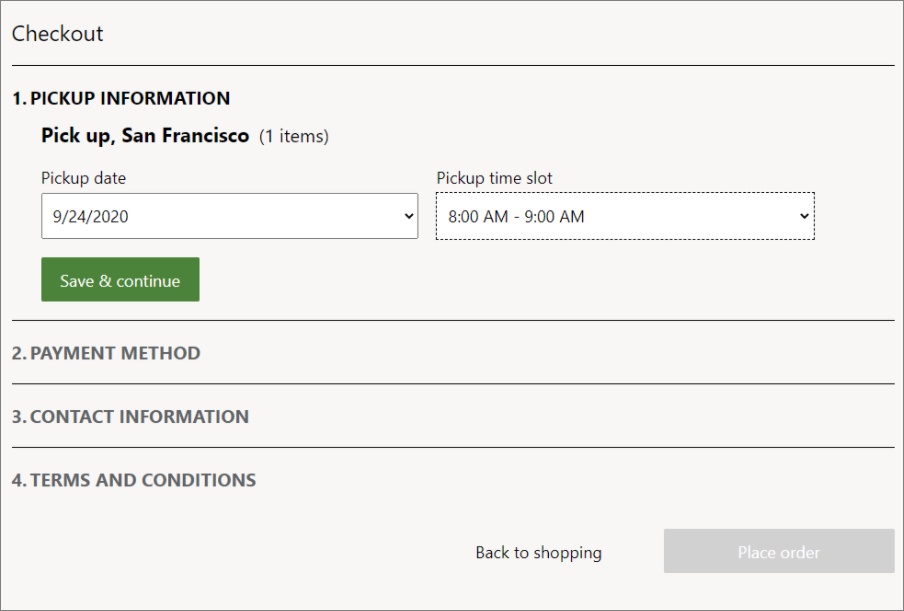This screenshot has width=904, height=611.
Task: Click the (1 items) count text
Action: 294,136
